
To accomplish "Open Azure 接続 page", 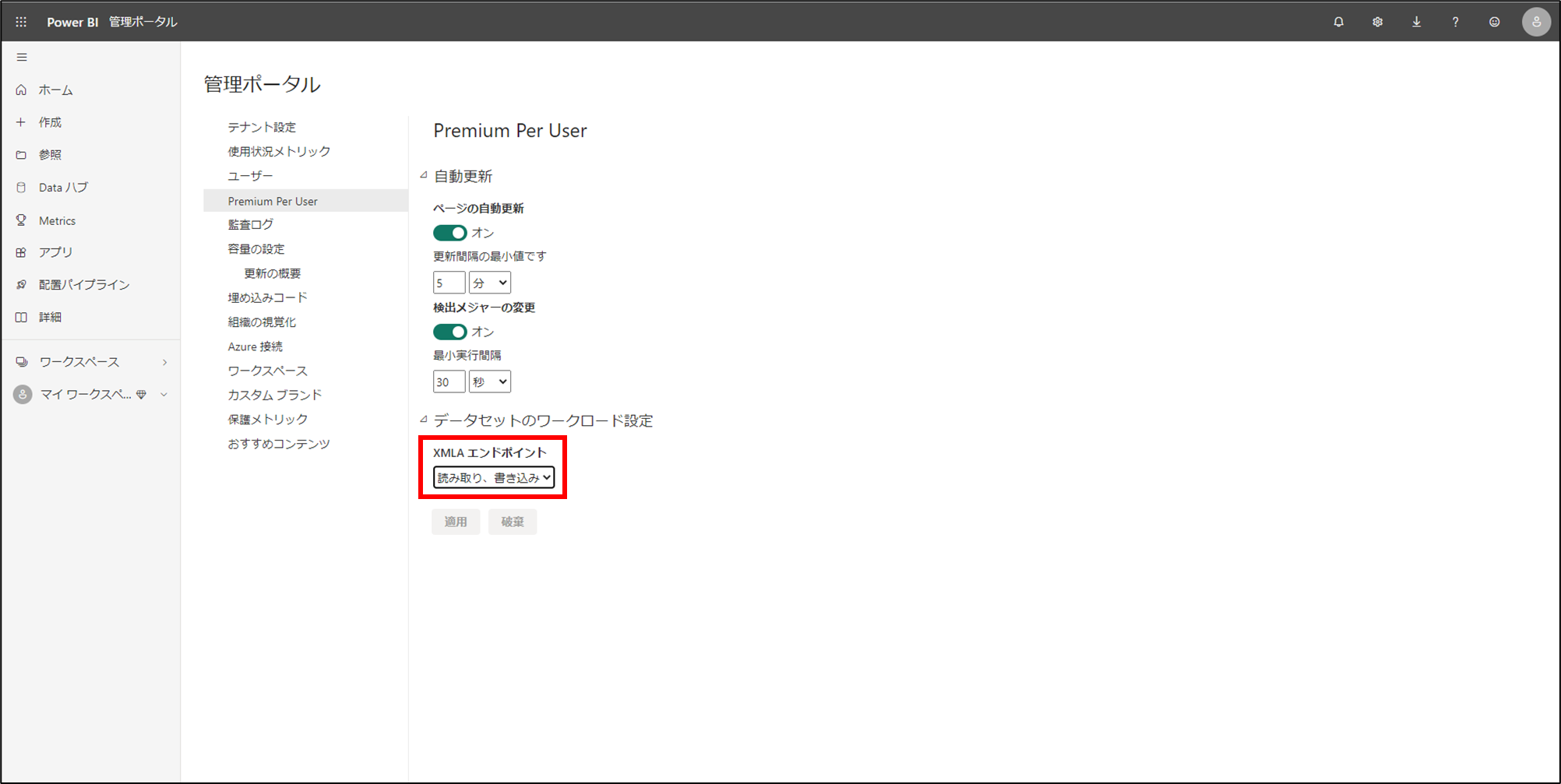I will tap(255, 346).
